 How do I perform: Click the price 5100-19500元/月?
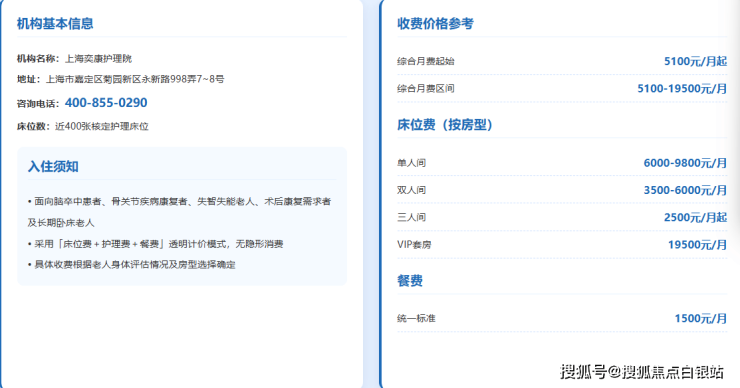[682, 88]
